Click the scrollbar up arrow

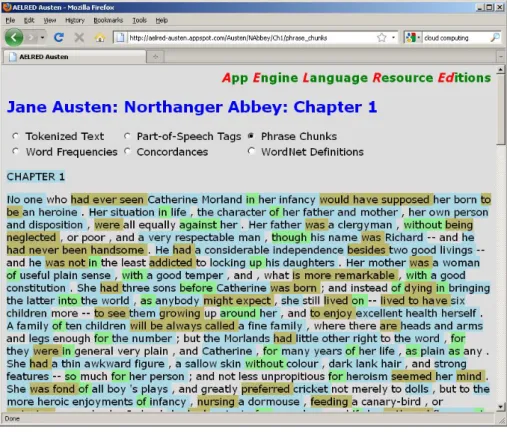coord(500,69)
